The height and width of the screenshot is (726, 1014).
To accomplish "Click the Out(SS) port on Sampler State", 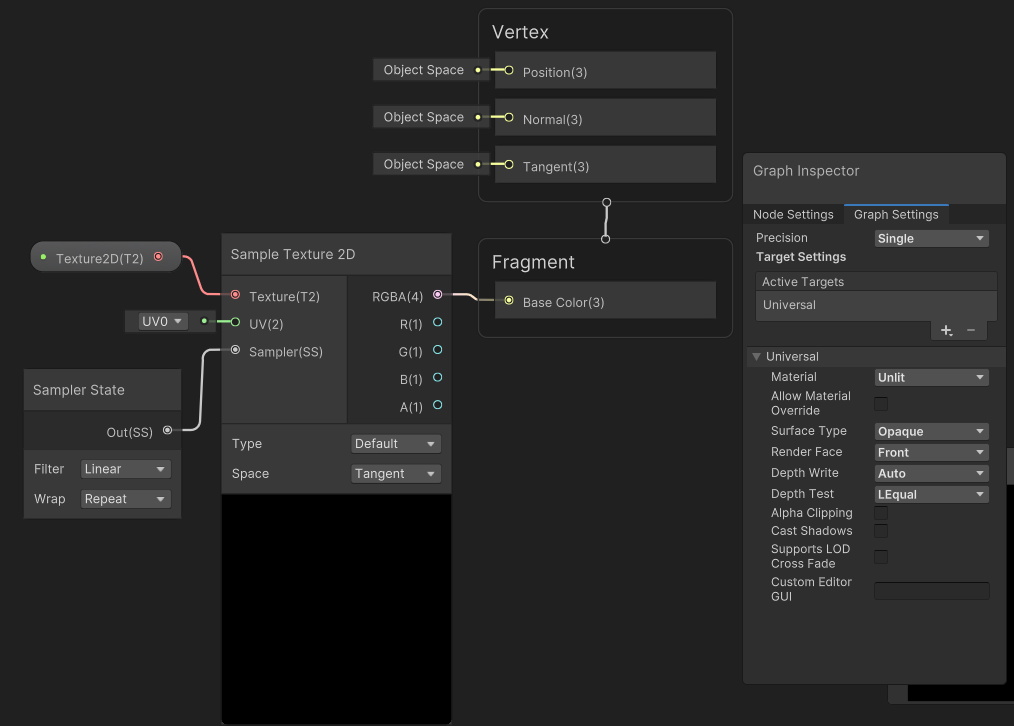I will [168, 432].
